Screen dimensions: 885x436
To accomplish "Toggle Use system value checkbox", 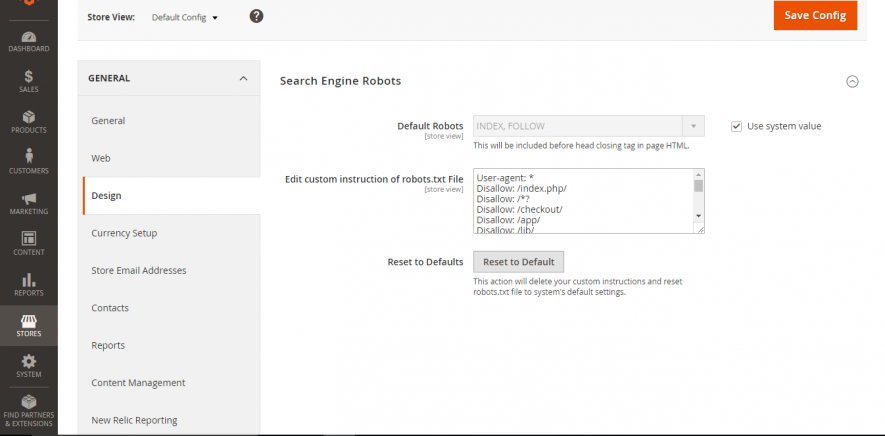I will (x=736, y=127).
